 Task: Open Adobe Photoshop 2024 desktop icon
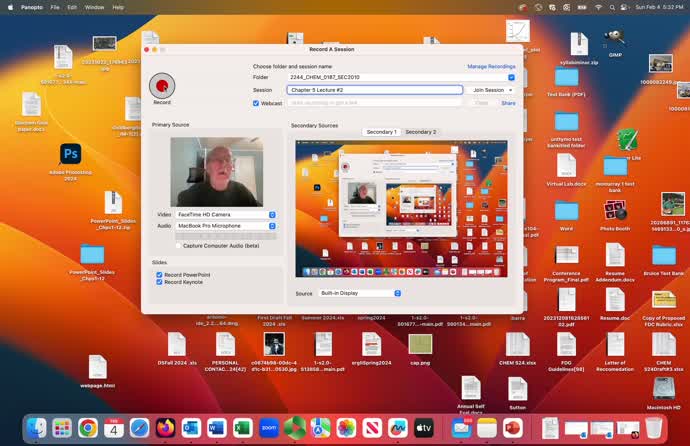point(70,154)
